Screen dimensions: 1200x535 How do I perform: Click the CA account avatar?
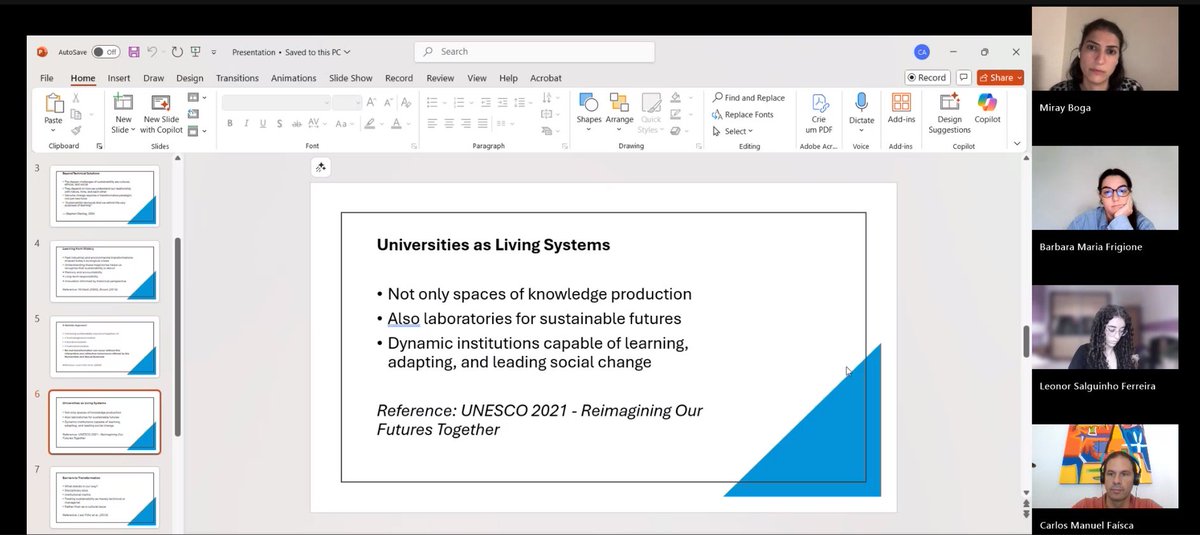921,52
